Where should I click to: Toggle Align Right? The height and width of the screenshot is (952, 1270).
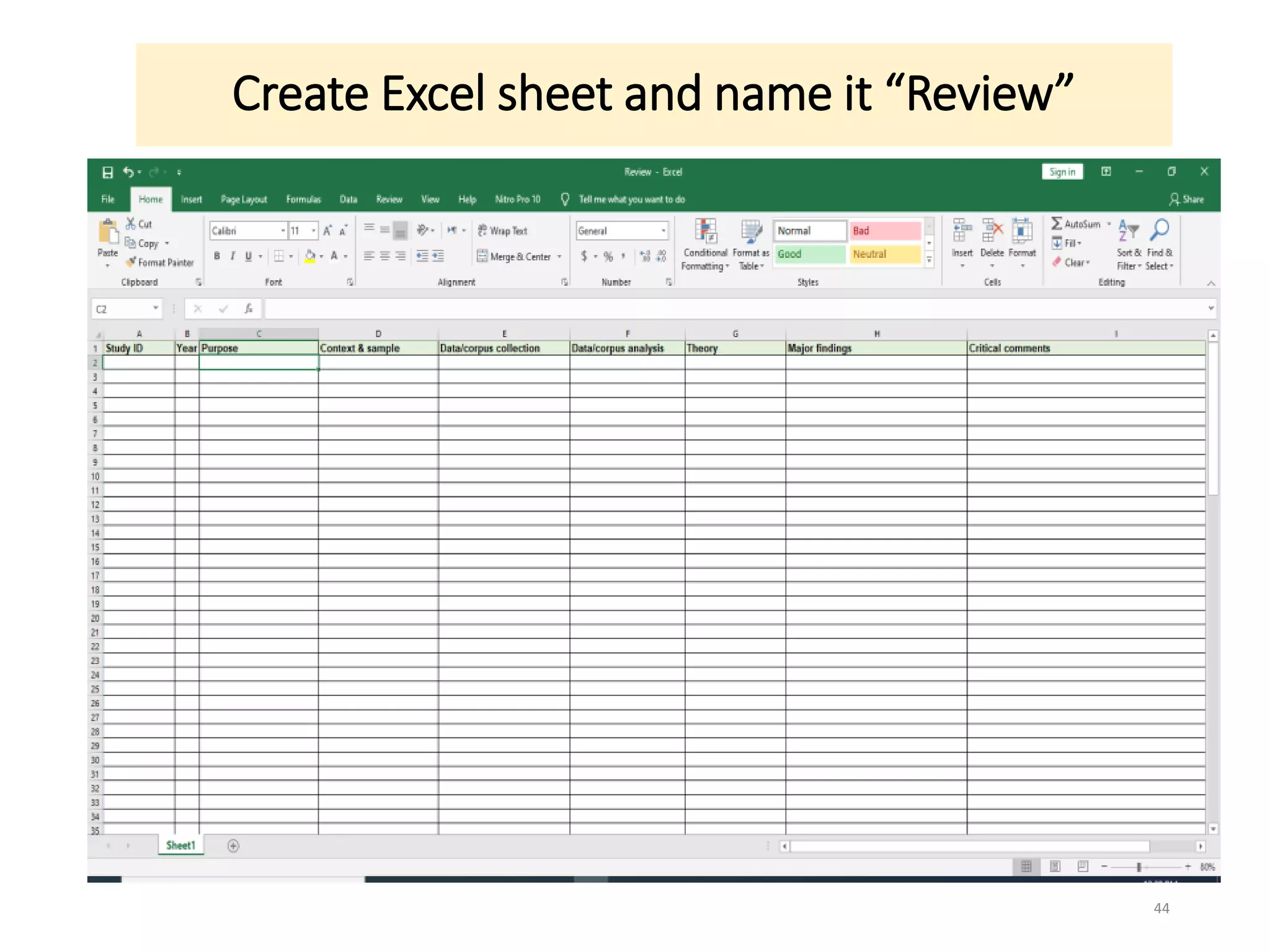(401, 256)
